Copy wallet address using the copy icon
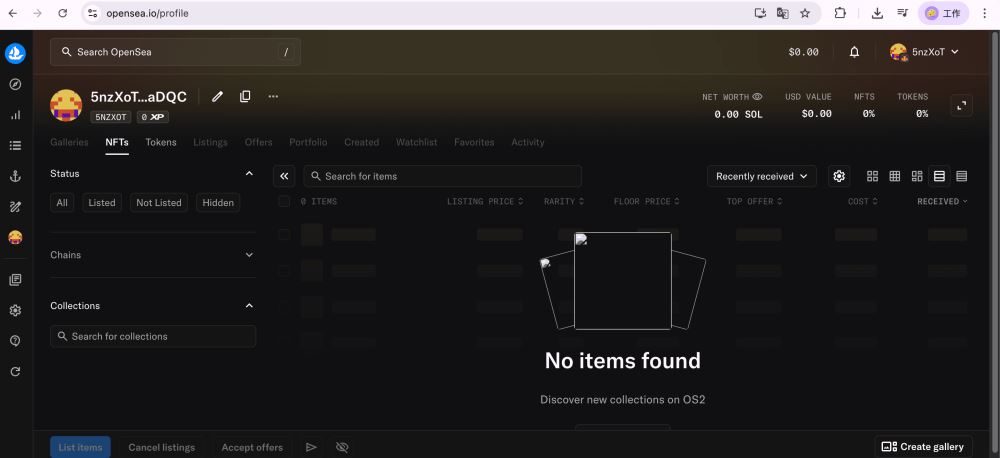This screenshot has width=1000, height=458. coord(245,97)
